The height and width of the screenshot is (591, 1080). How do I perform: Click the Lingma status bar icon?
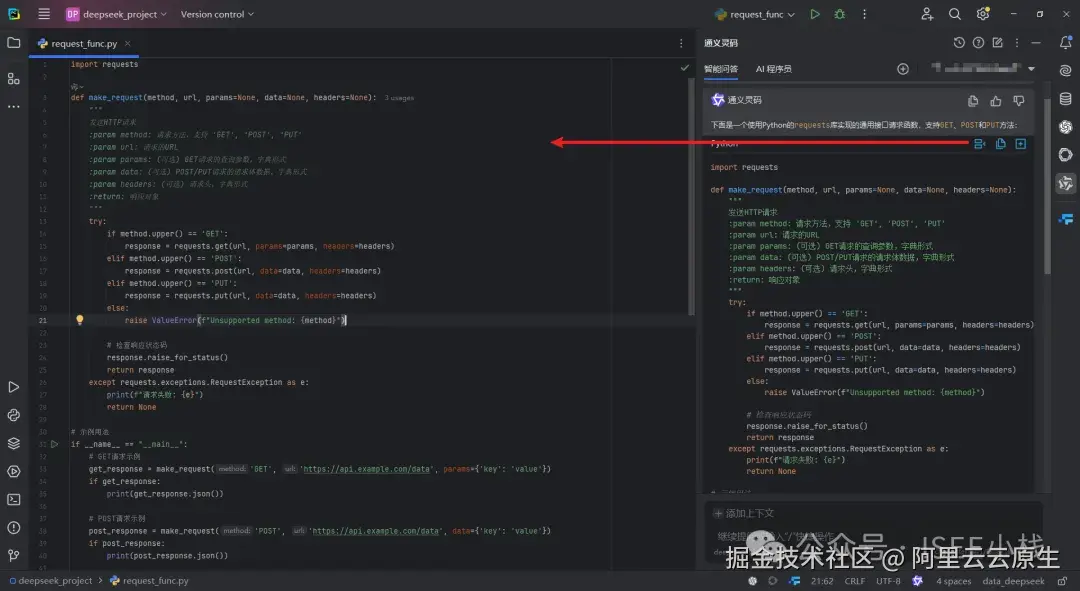coord(917,581)
